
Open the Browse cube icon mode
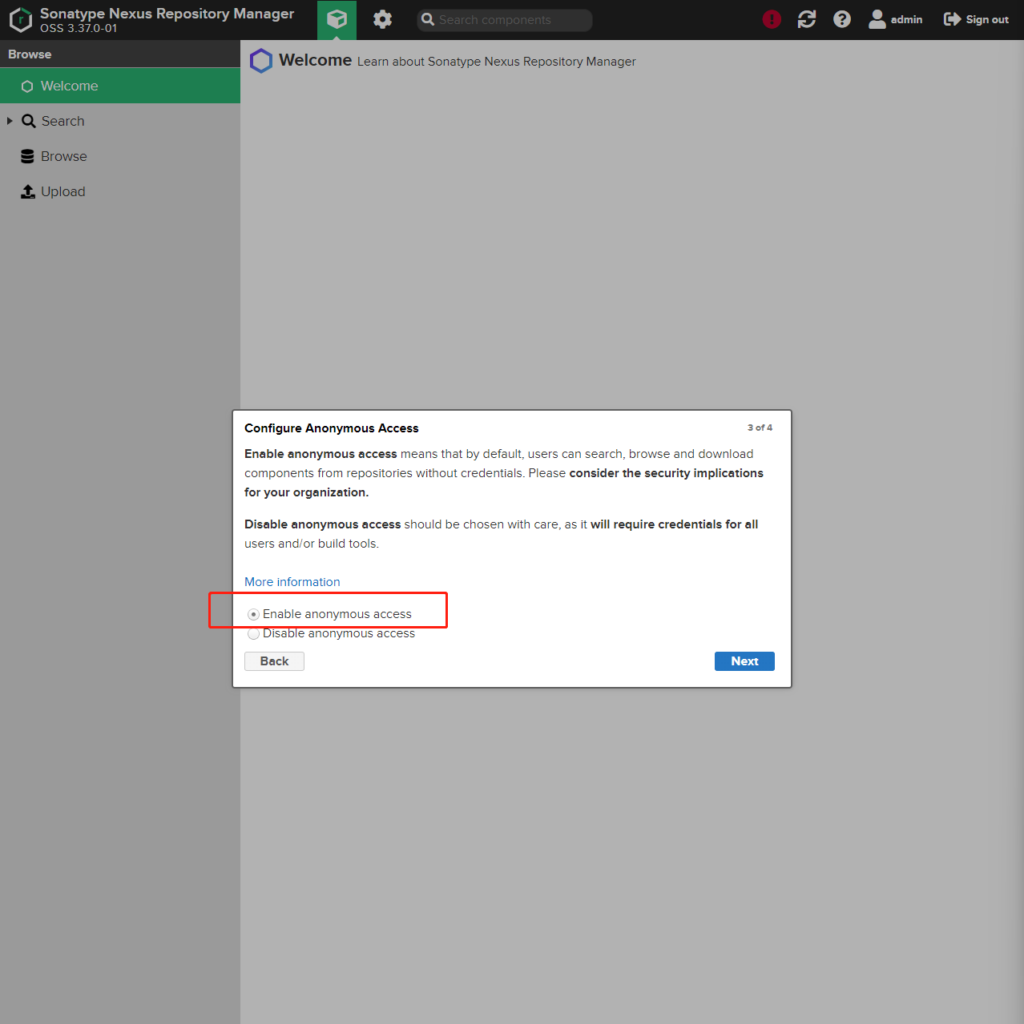tap(337, 20)
